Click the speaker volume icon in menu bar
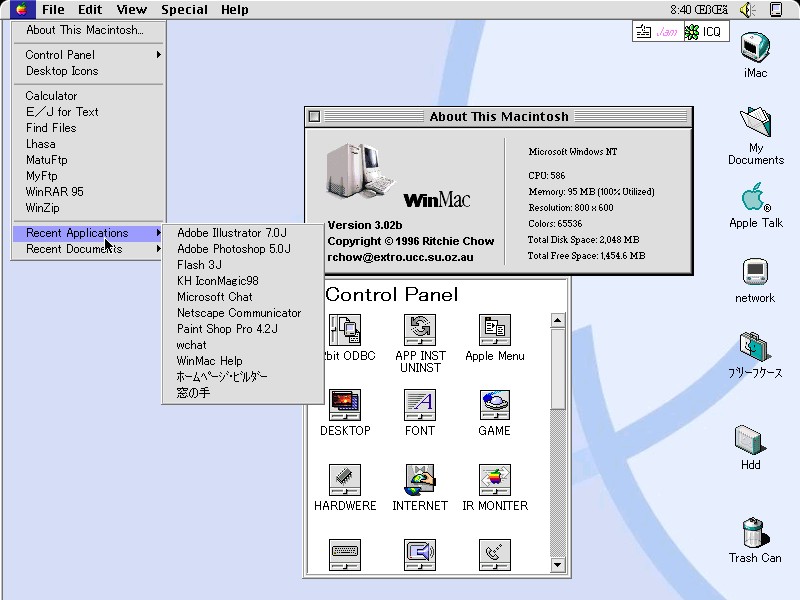 tap(747, 10)
